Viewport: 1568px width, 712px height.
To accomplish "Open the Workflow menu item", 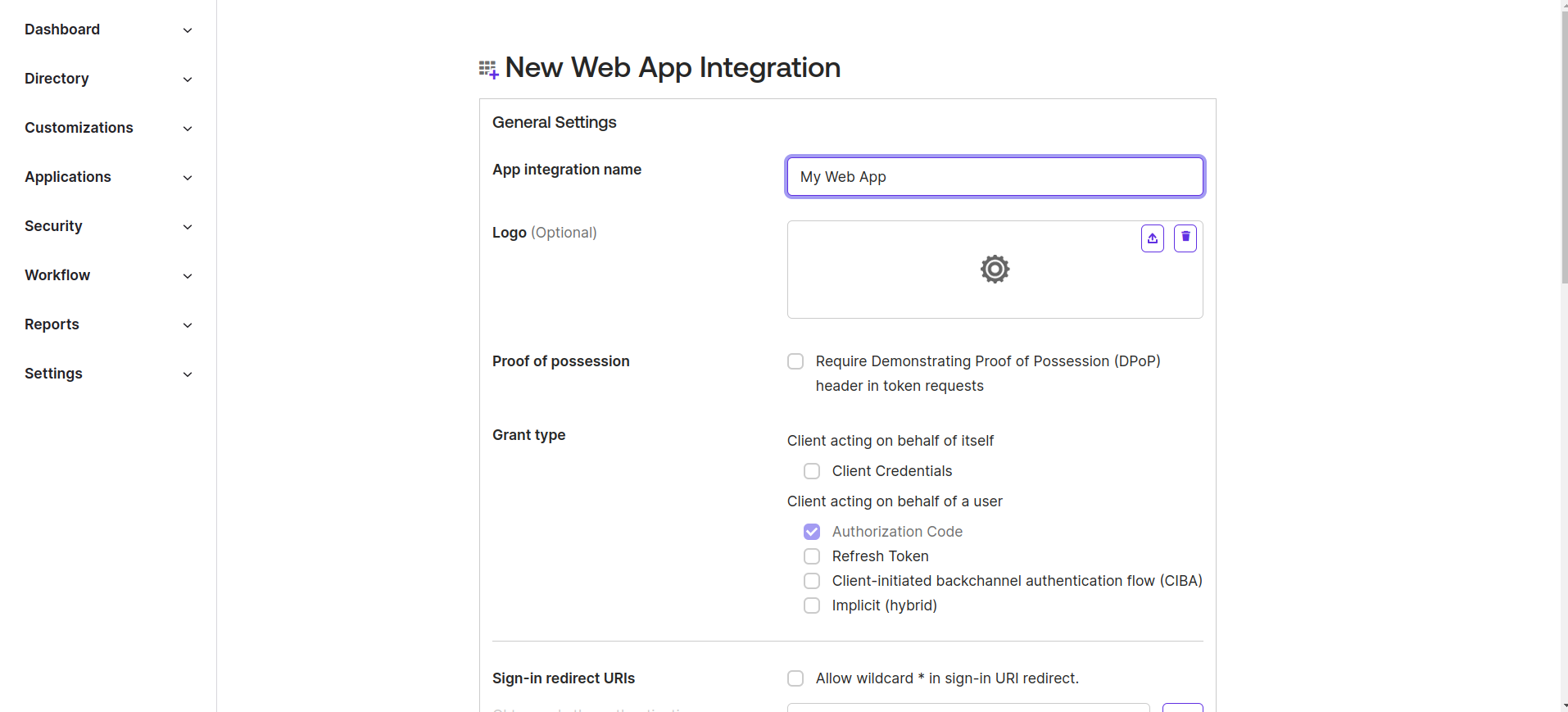I will pyautogui.click(x=57, y=275).
